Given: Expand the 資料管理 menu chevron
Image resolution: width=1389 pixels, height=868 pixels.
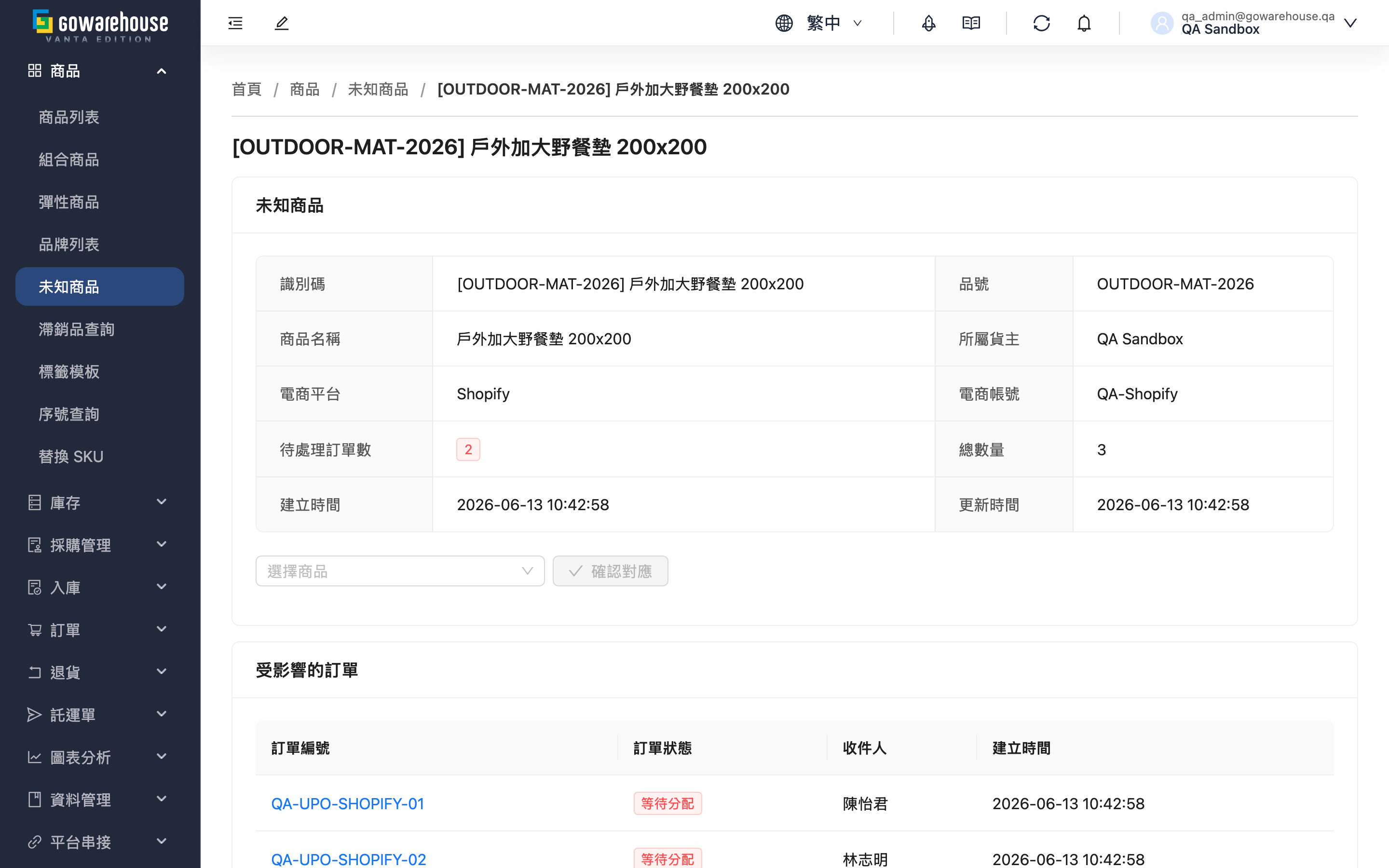Looking at the screenshot, I should (162, 799).
